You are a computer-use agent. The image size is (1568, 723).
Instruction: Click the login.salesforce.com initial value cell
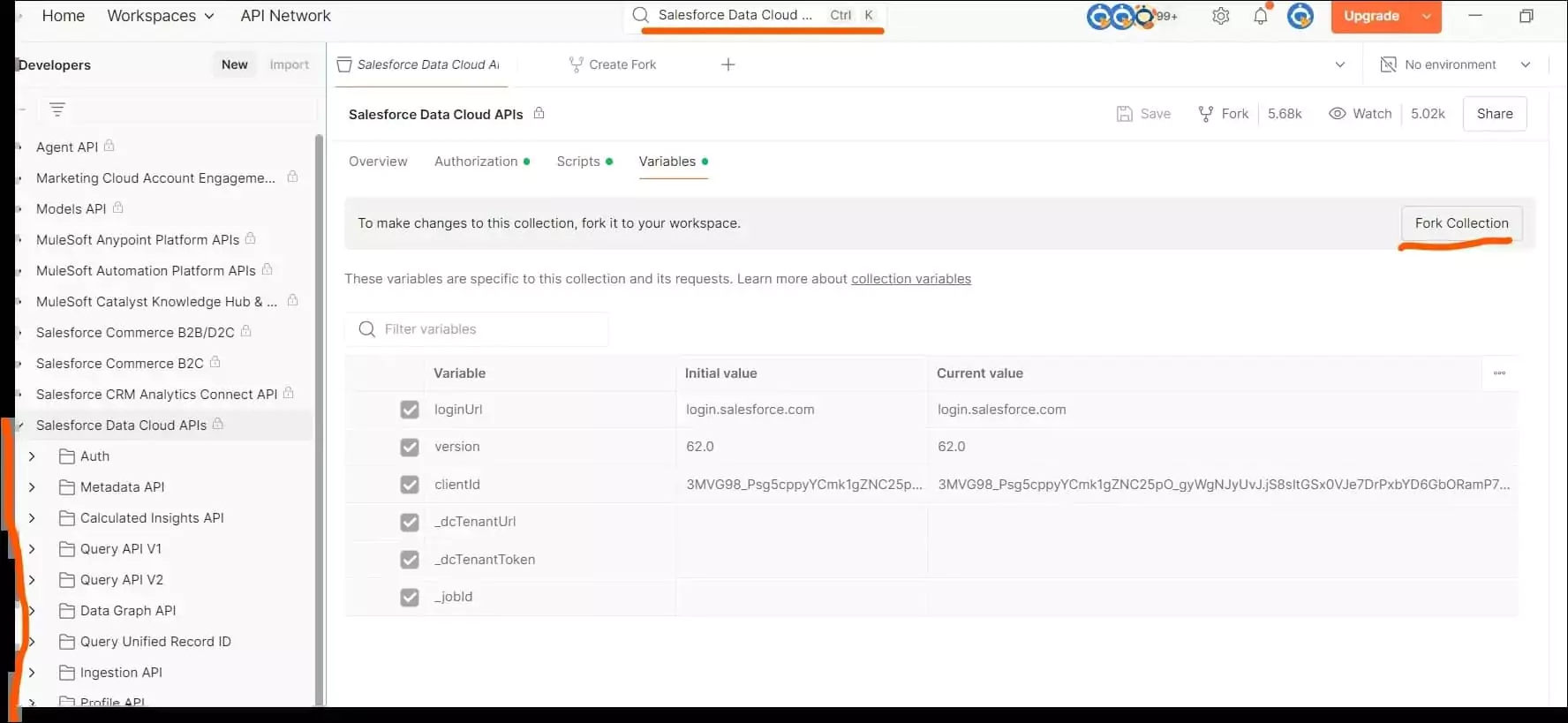[802, 410]
